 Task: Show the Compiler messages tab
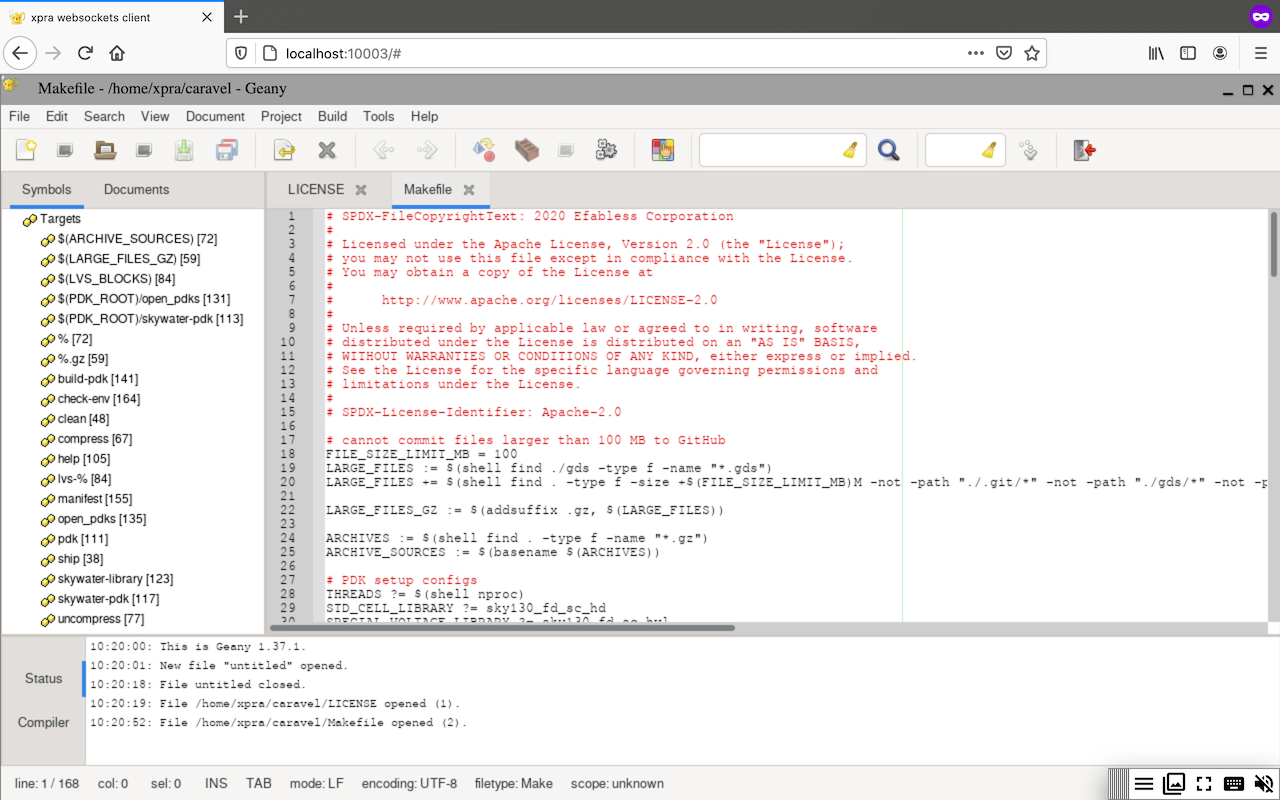pyautogui.click(x=43, y=722)
